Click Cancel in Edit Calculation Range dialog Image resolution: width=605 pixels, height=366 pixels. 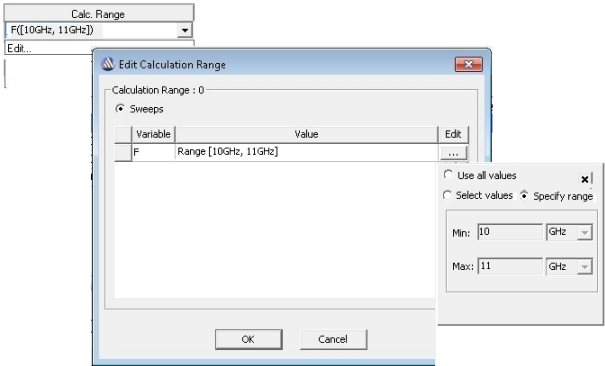(x=333, y=339)
